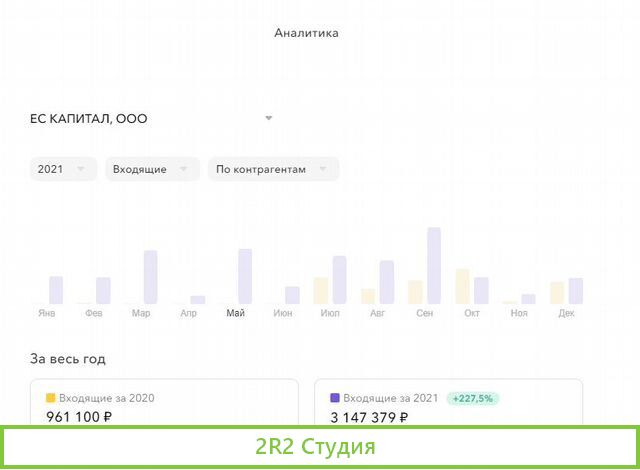This screenshot has height=470, width=640.
Task: Click the Аналитика page title
Action: (x=306, y=33)
